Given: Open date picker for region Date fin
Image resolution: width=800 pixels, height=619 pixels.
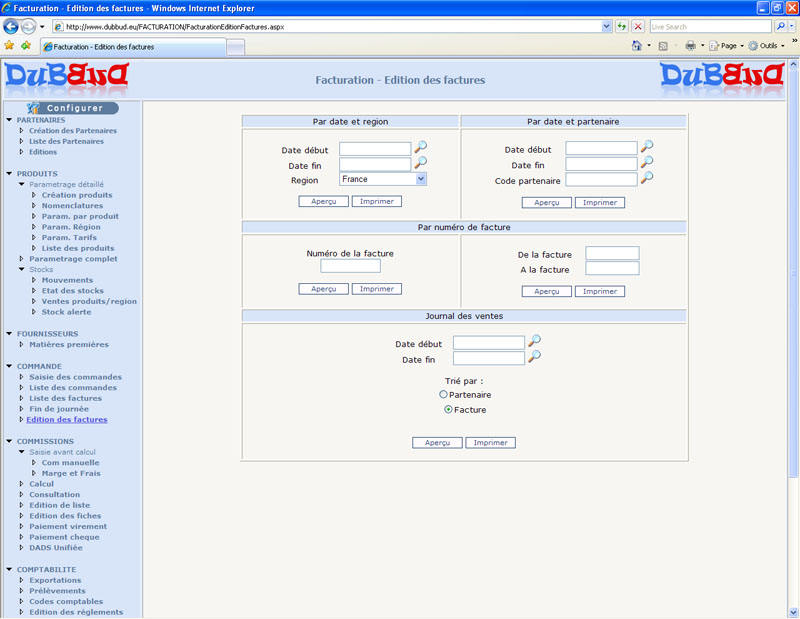Looking at the screenshot, I should [x=421, y=163].
